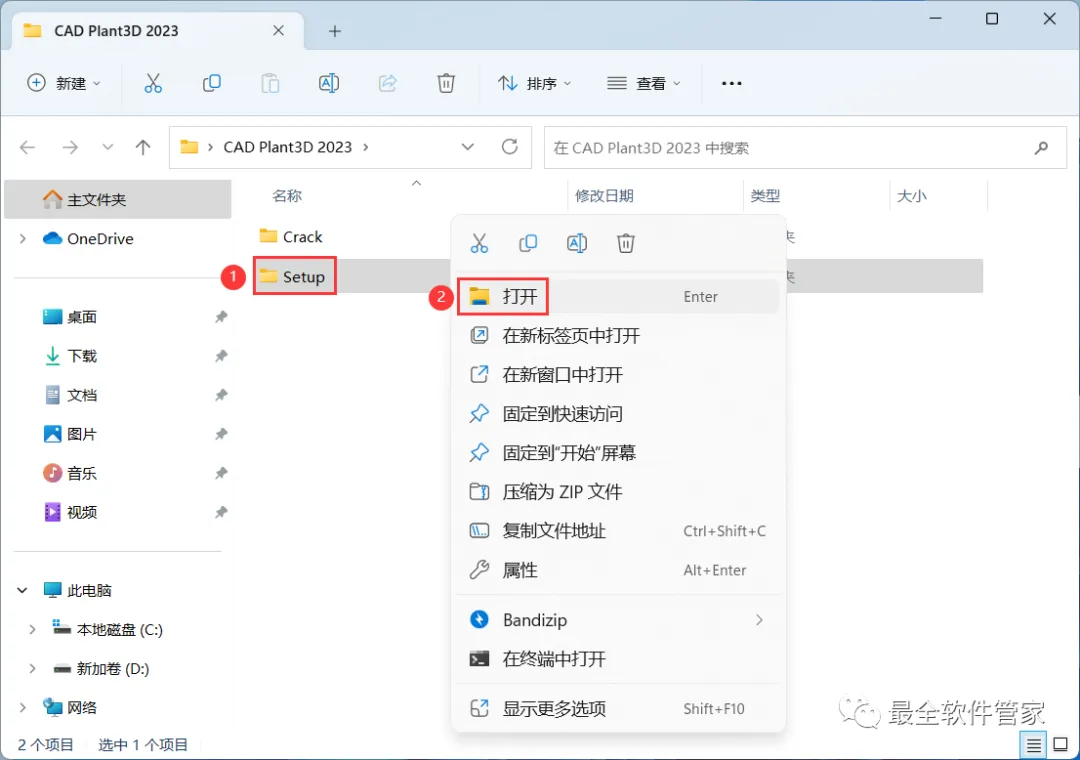Click the Paste icon in the toolbar

point(270,83)
